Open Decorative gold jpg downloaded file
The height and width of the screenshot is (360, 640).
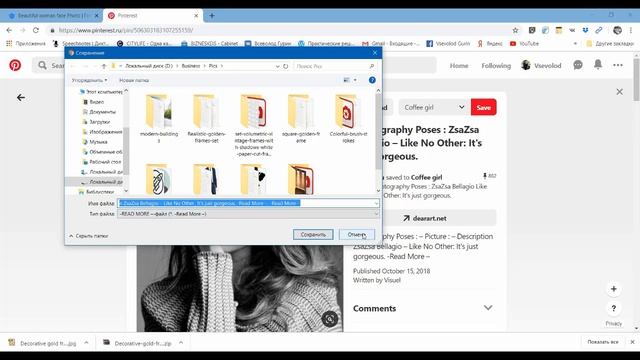tap(43, 343)
